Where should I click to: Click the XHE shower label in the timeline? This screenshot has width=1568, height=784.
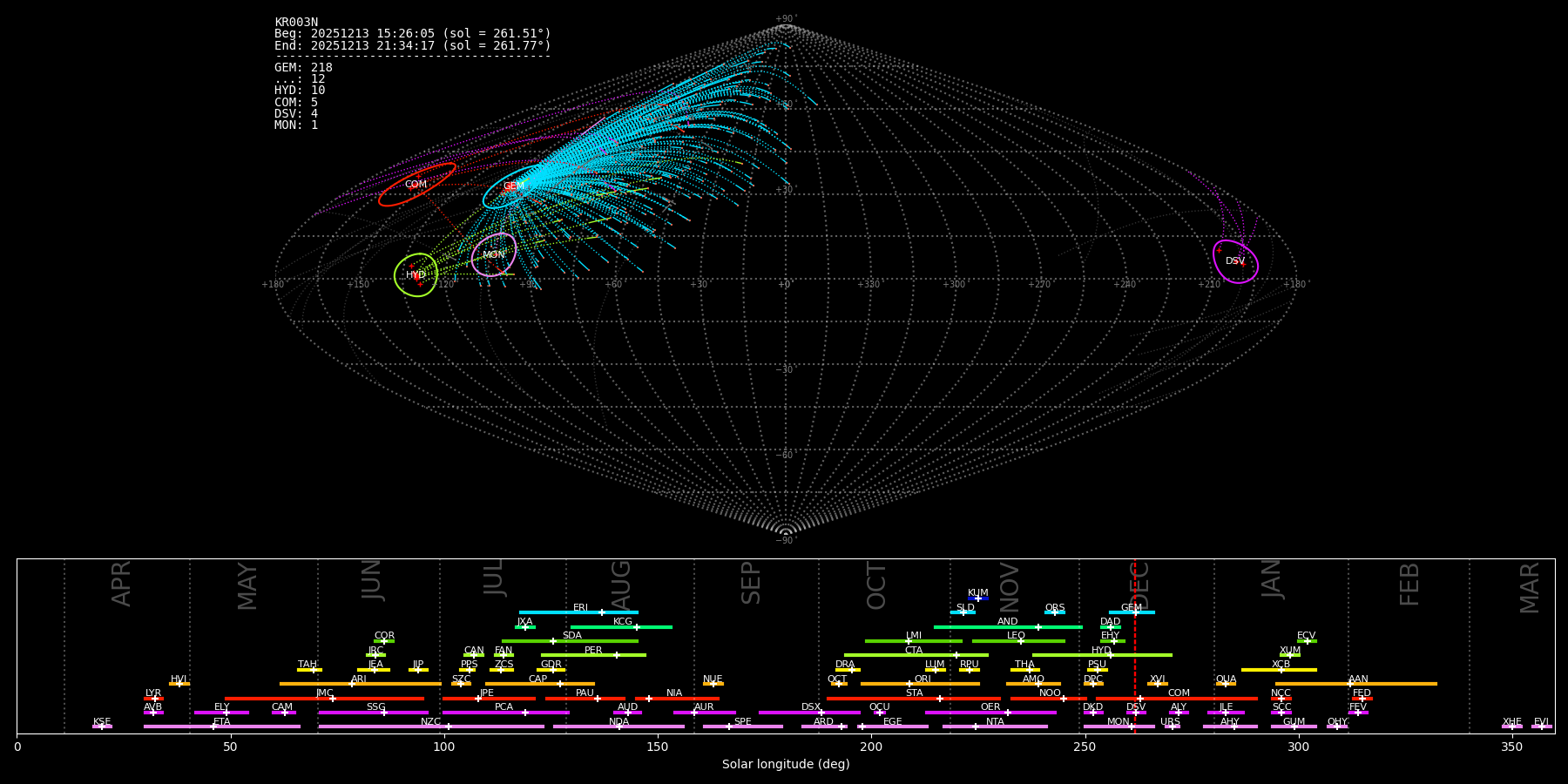1511,721
